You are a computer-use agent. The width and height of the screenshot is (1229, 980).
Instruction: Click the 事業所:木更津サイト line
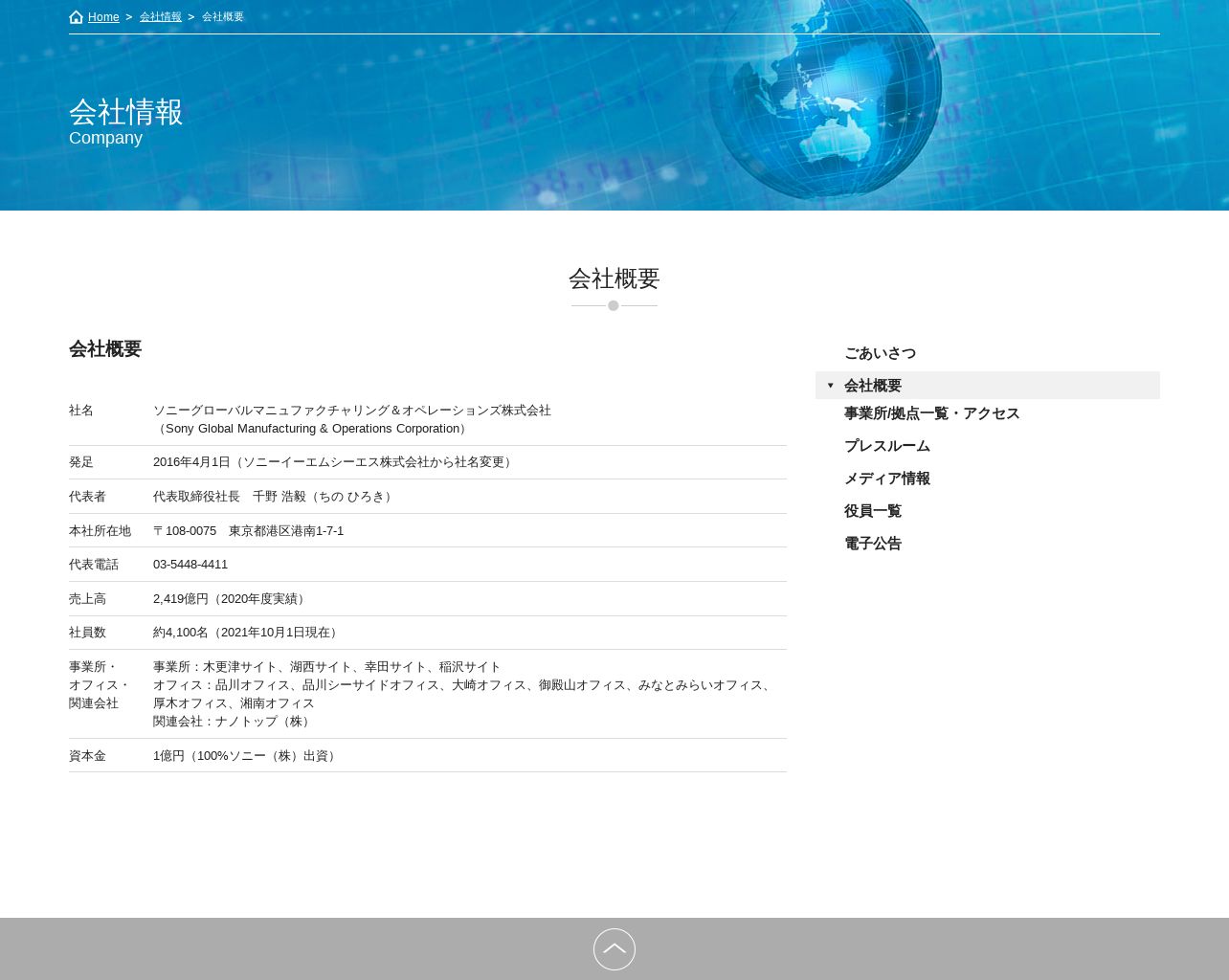pos(327,667)
